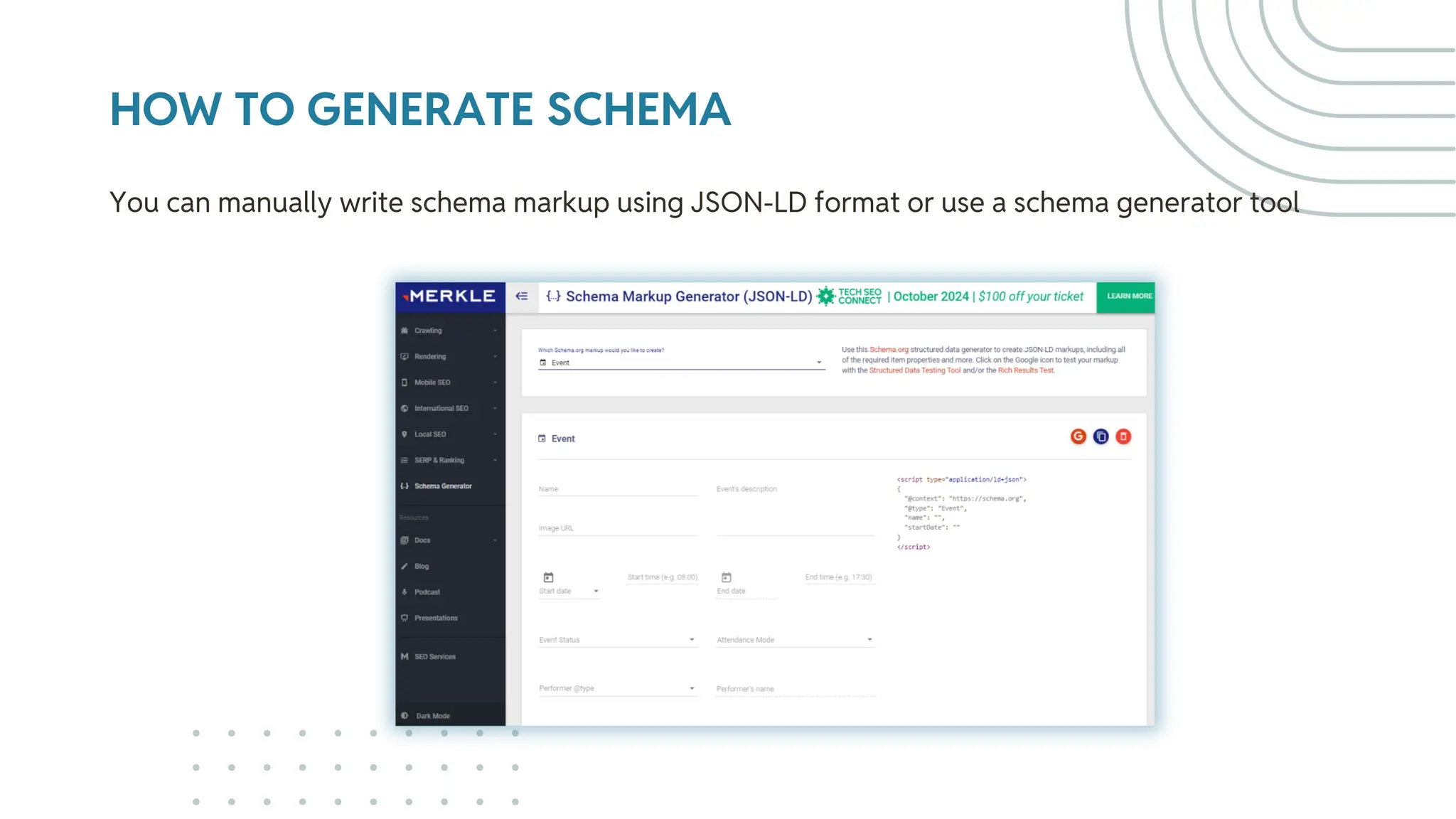This screenshot has height=819, width=1456.
Task: Click the generated JSON-LD script code
Action: (x=962, y=513)
